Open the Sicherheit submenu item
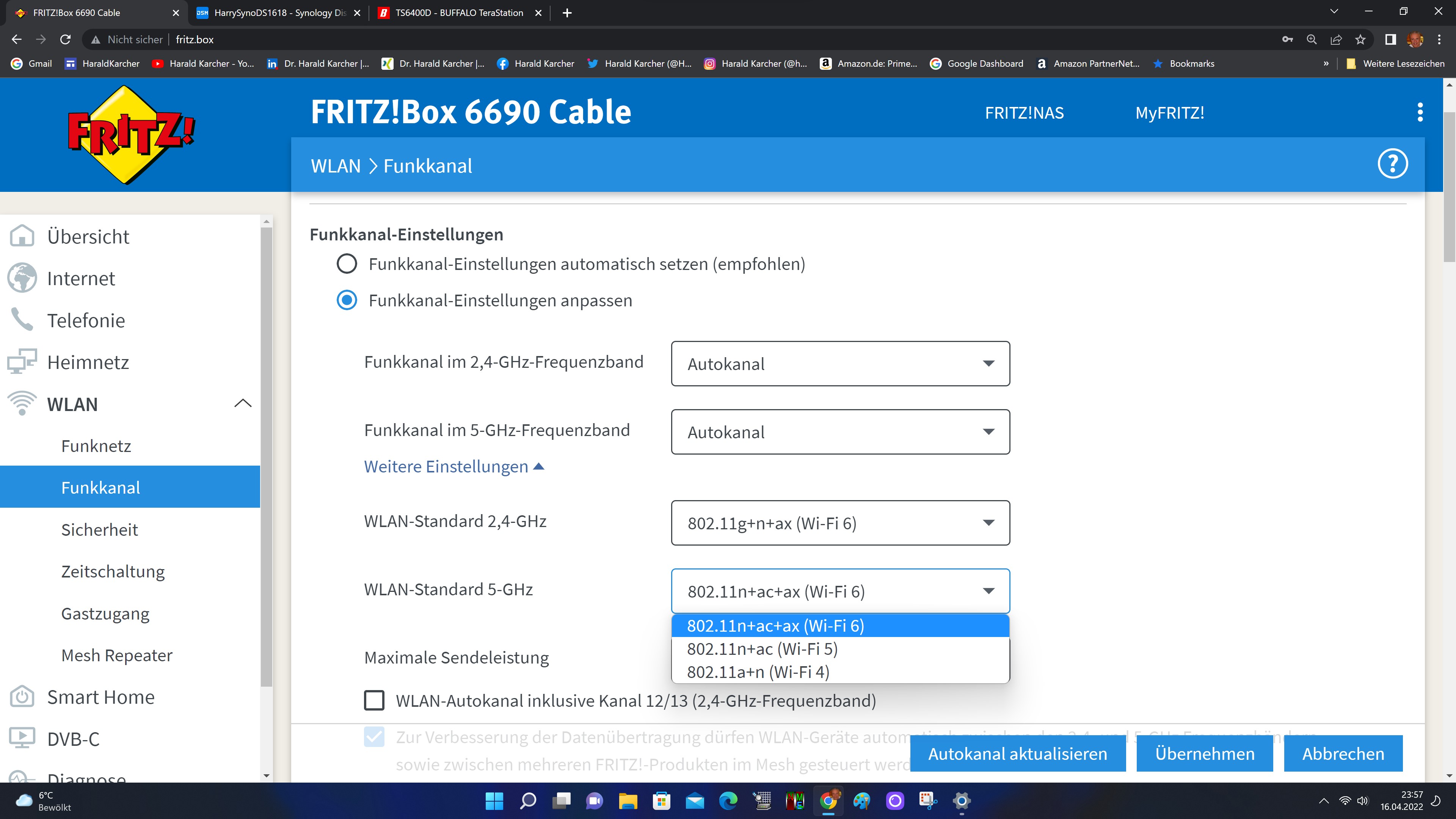This screenshot has width=1456, height=819. [x=99, y=530]
